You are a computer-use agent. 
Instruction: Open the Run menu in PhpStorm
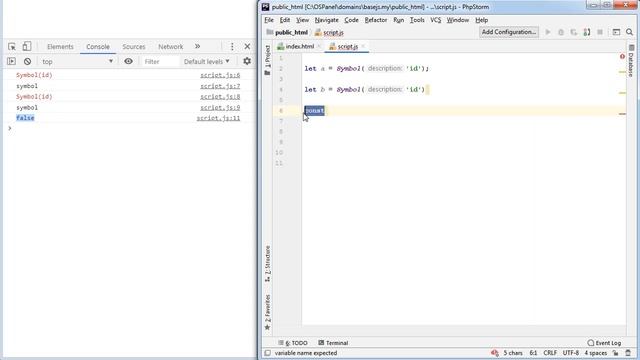398,20
